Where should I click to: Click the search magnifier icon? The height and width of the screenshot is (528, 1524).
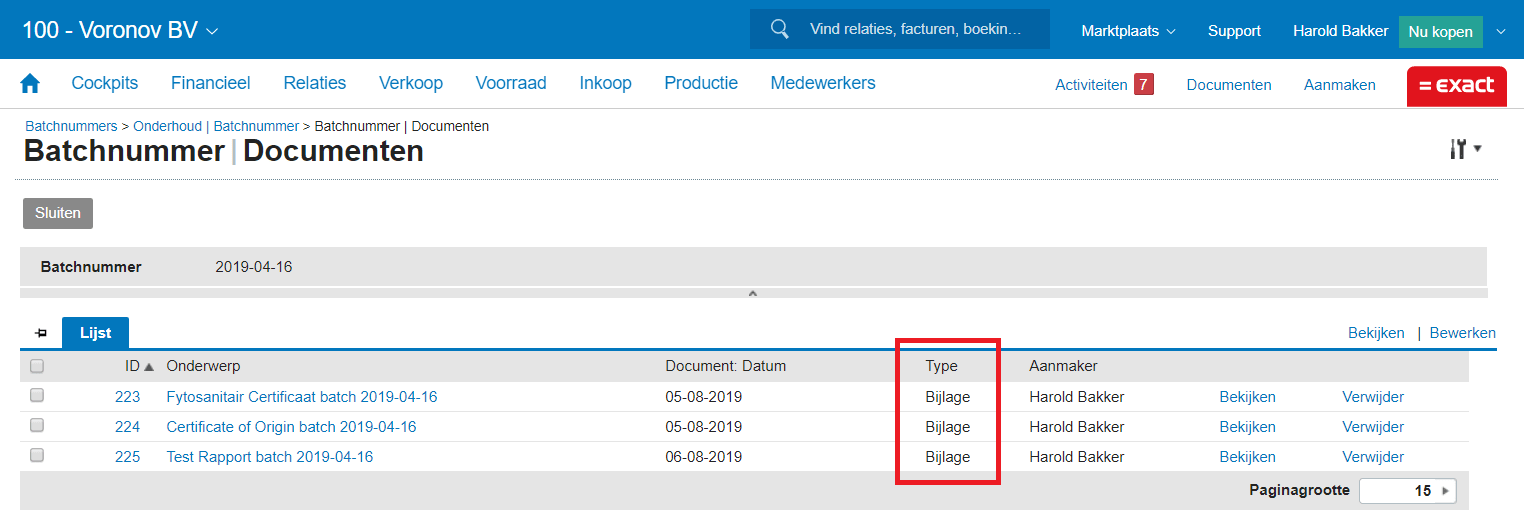[x=780, y=30]
